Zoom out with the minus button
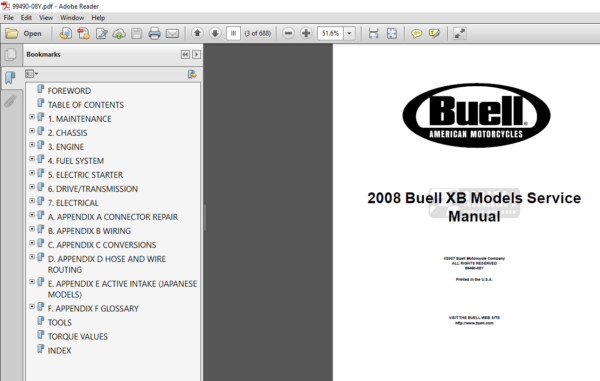The width and height of the screenshot is (600, 381). (288, 33)
